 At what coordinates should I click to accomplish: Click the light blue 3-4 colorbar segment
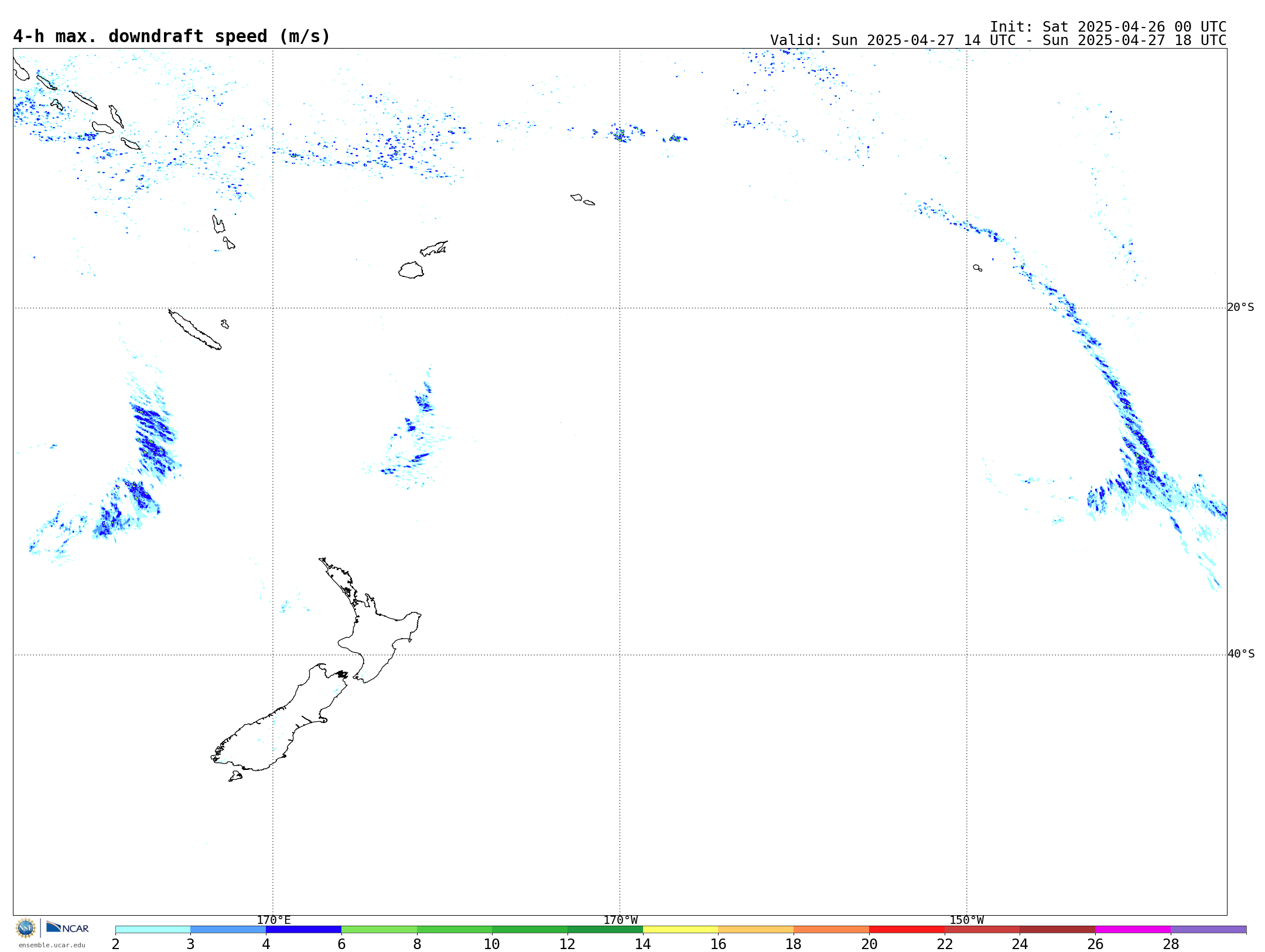click(x=228, y=930)
